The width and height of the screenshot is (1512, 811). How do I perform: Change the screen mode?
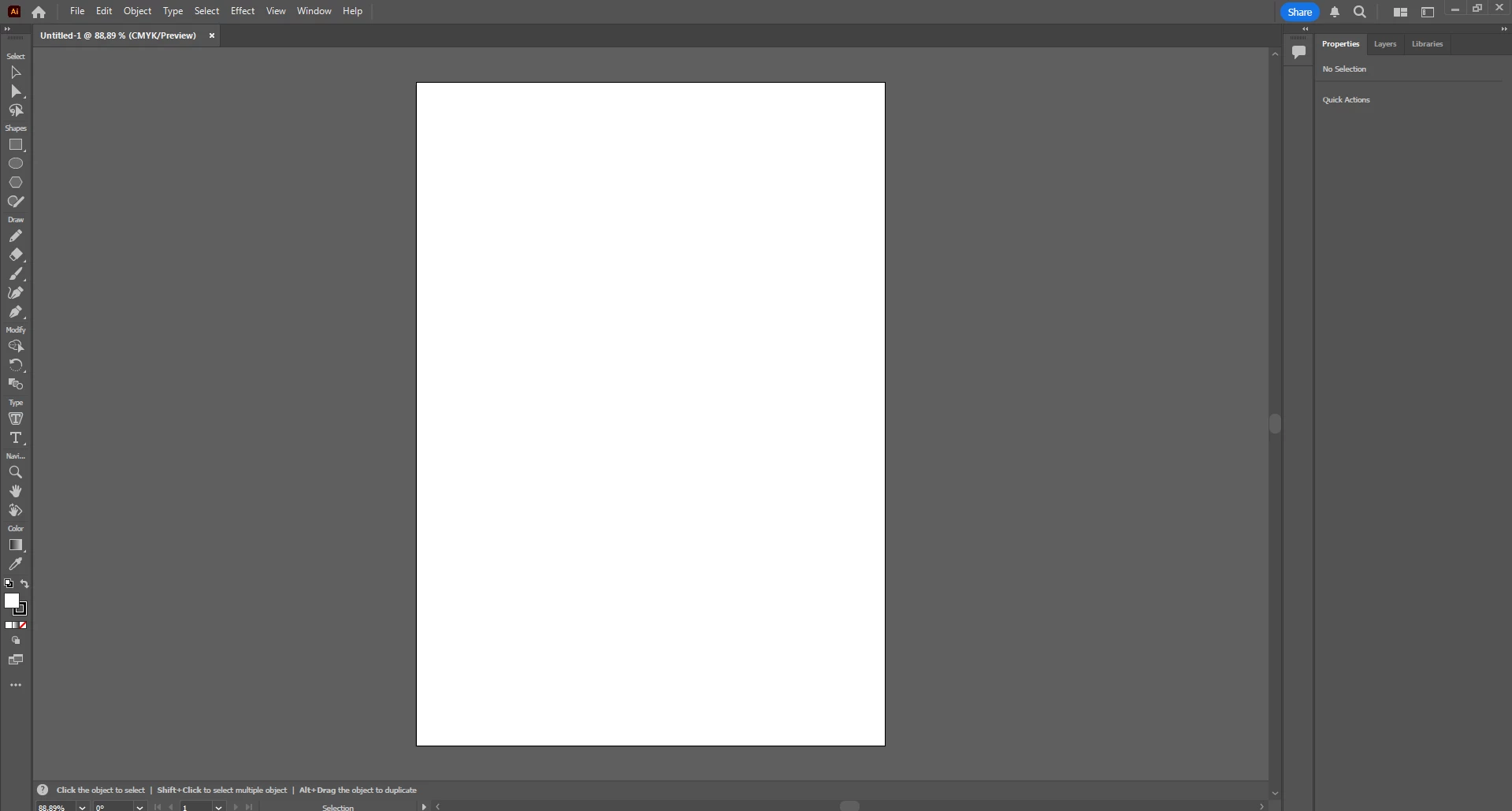point(16,660)
